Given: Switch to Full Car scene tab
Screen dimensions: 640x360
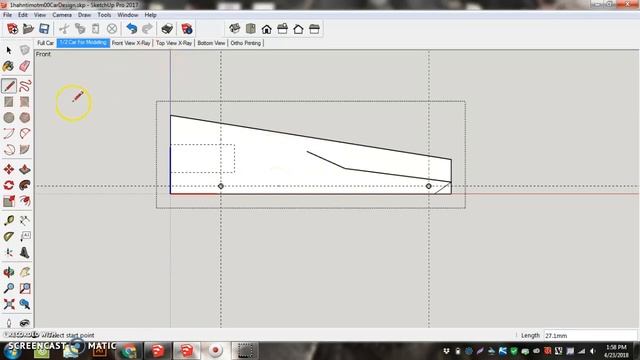Looking at the screenshot, I should click(x=45, y=43).
